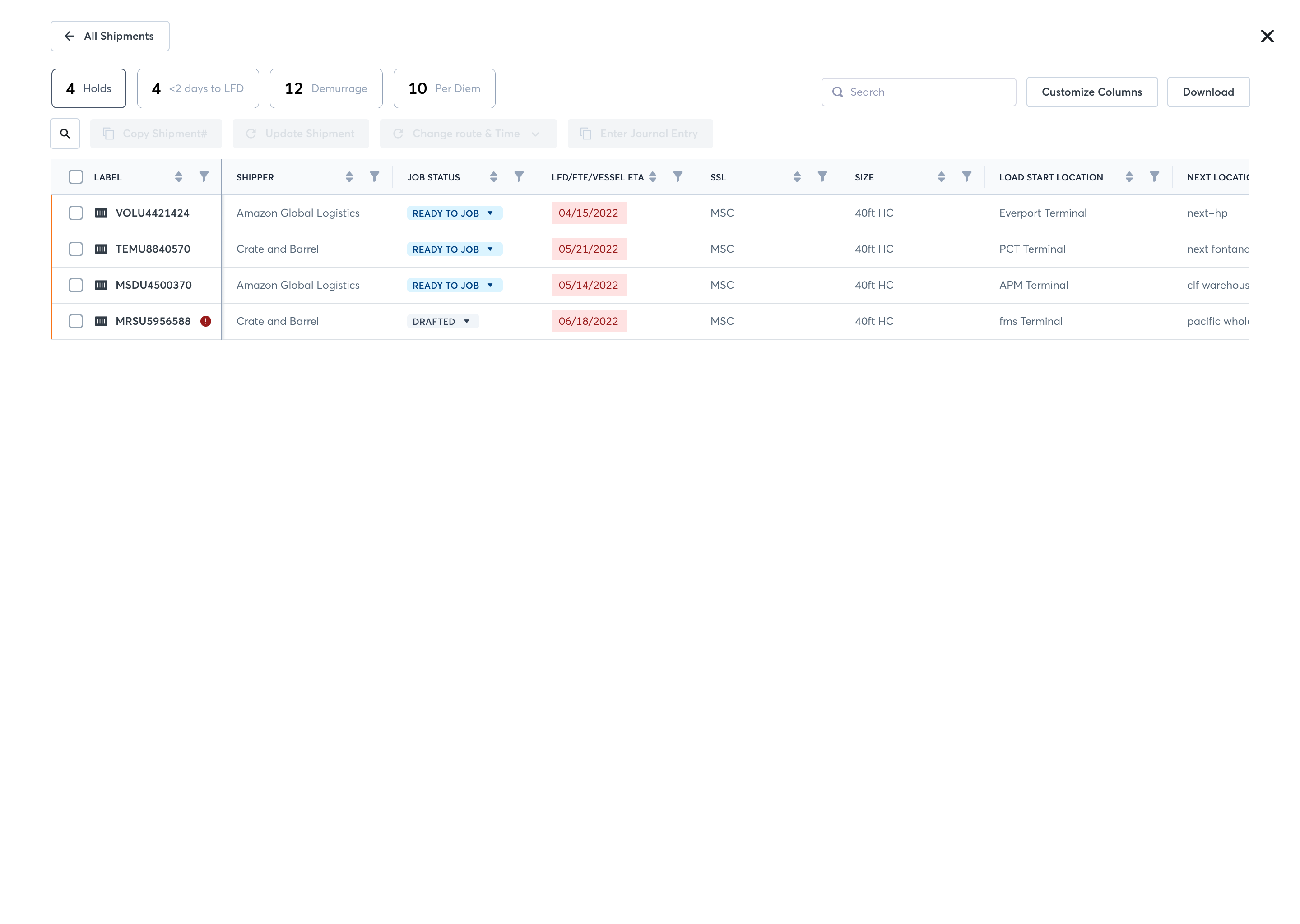Screen dimensions: 1300x924
Task: Open READY TO JOB dropdown for MSDU4500370
Action: (x=454, y=285)
